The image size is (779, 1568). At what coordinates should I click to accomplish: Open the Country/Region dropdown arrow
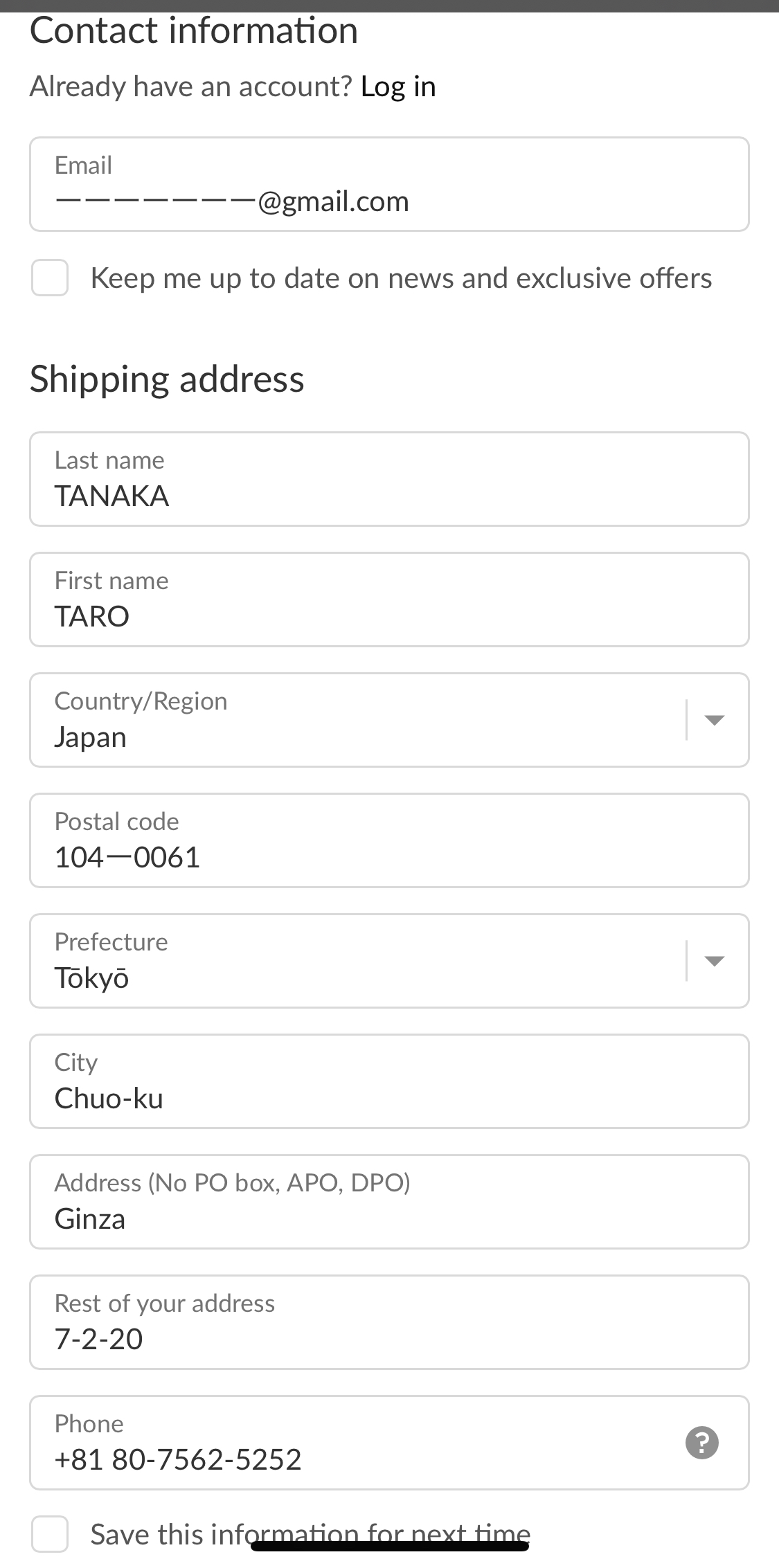714,720
